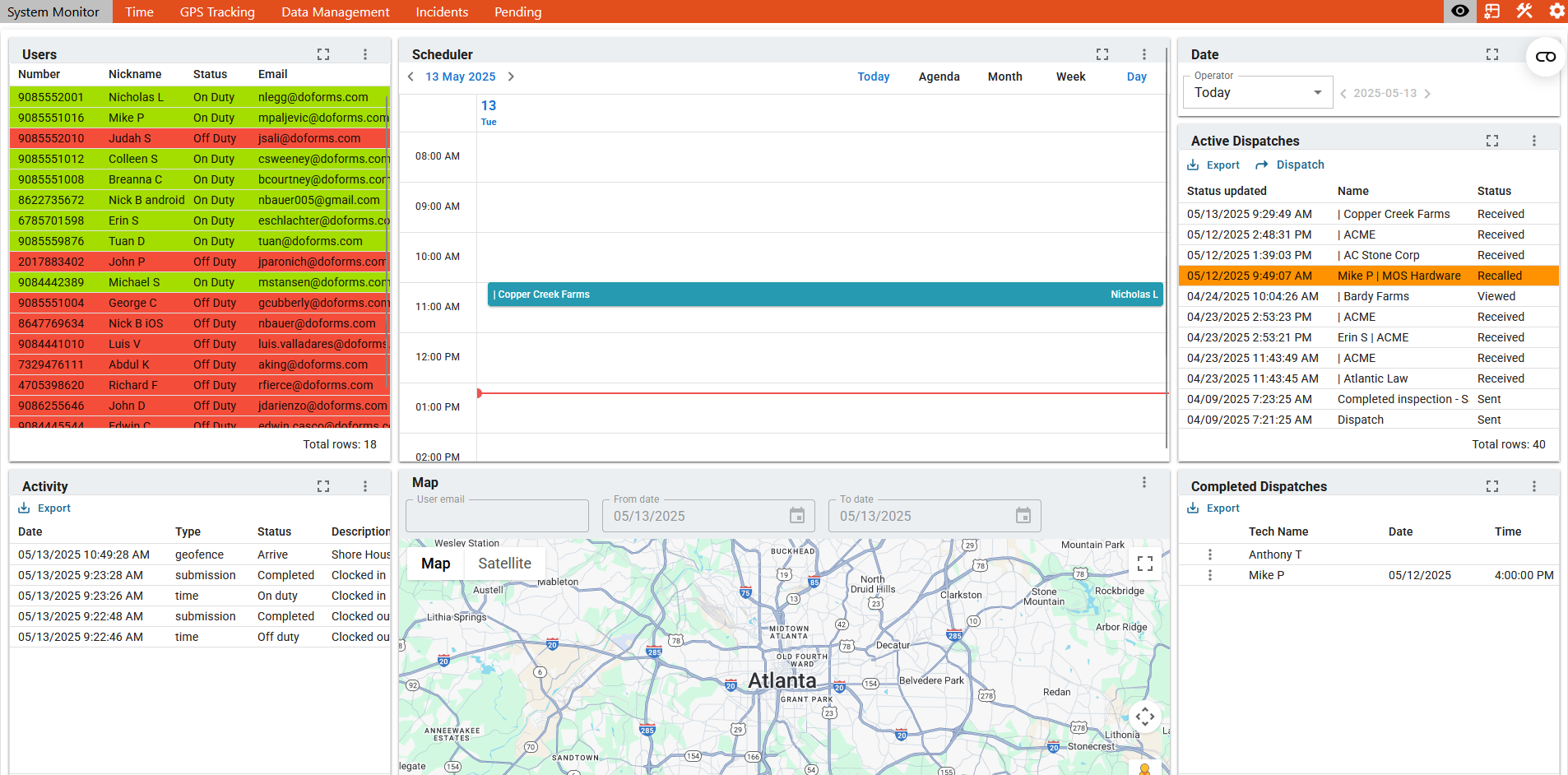Viewport: 1568px width, 775px height.
Task: Export the Activity log
Action: click(45, 508)
